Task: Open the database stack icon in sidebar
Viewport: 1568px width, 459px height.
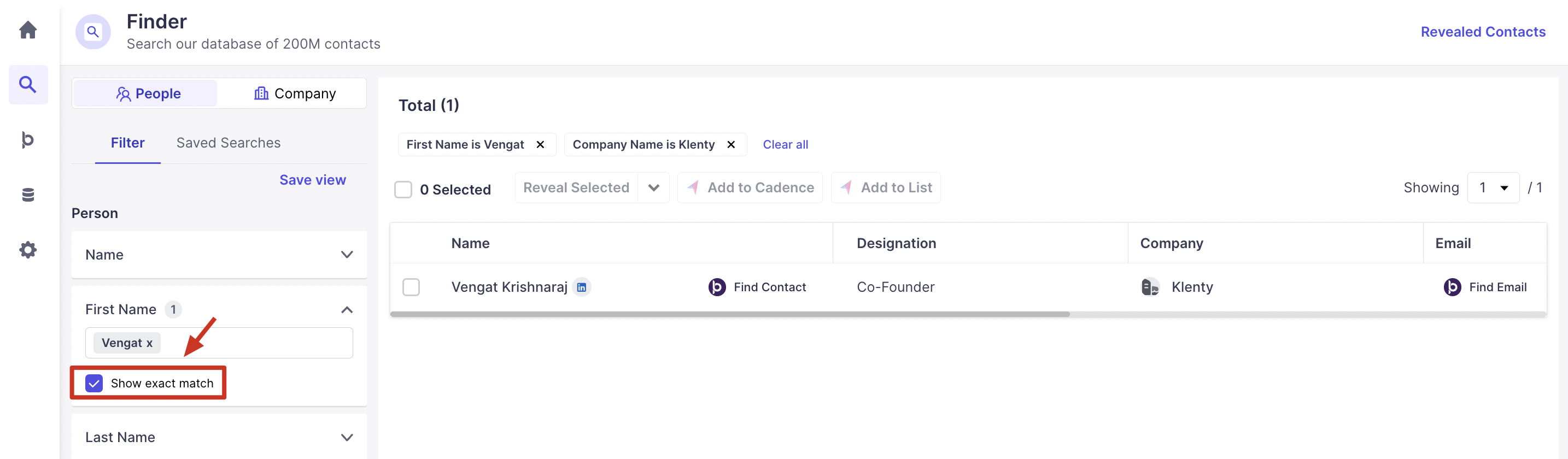Action: (x=28, y=195)
